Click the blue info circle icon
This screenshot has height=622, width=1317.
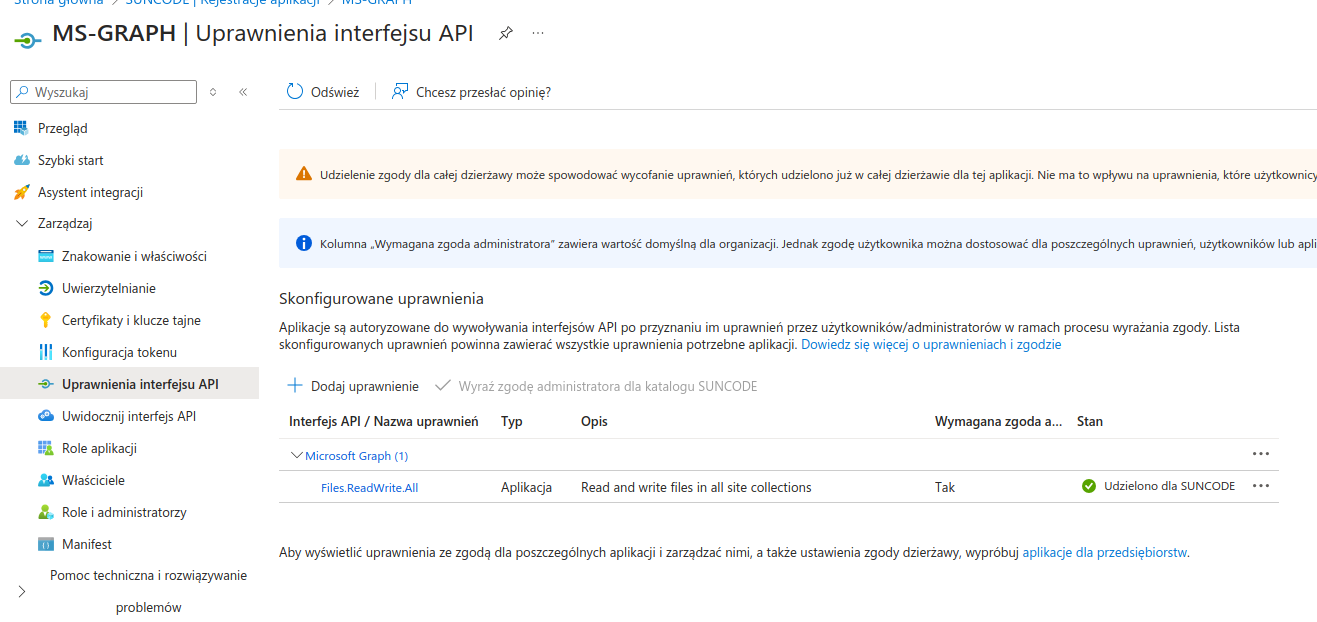304,243
